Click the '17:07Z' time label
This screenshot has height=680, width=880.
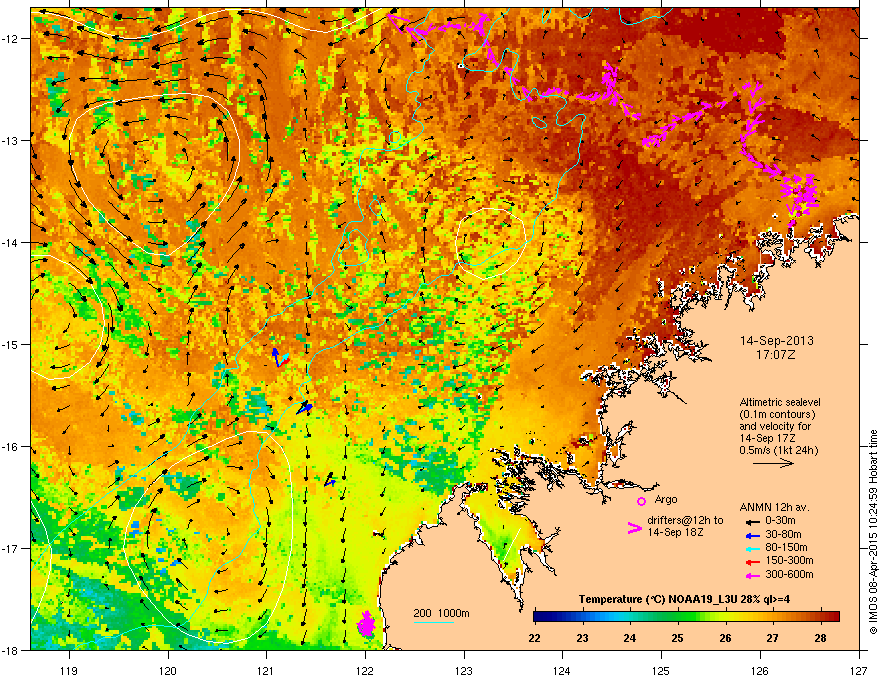coord(776,355)
